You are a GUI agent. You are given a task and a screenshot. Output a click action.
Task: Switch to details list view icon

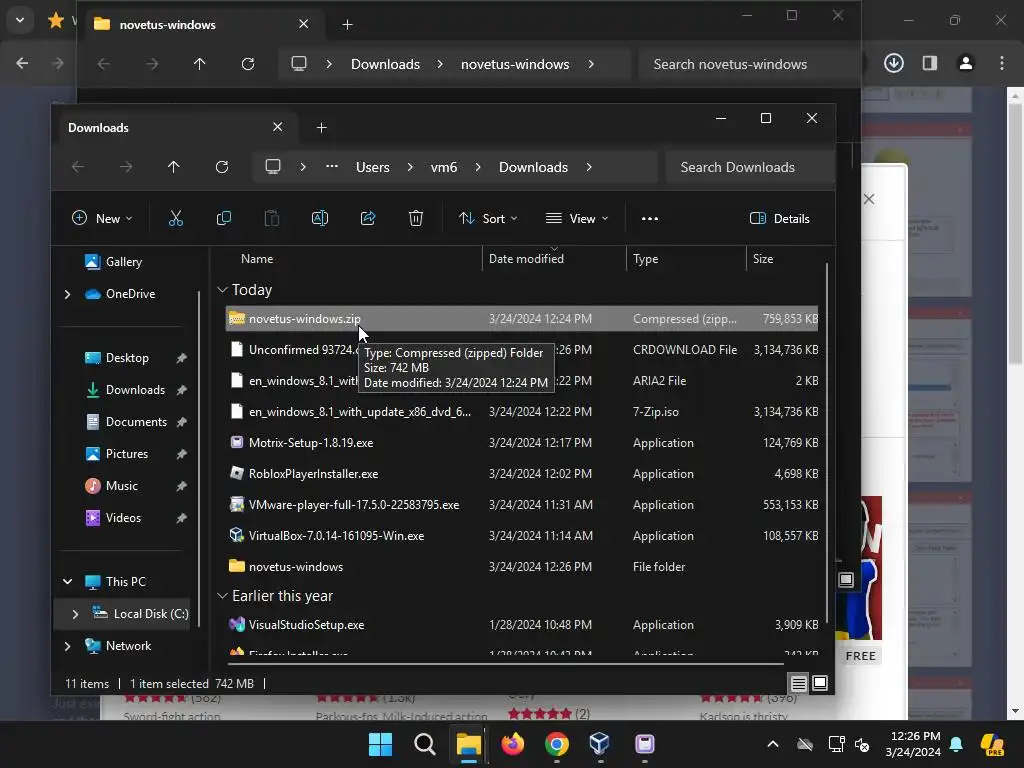[x=799, y=683]
